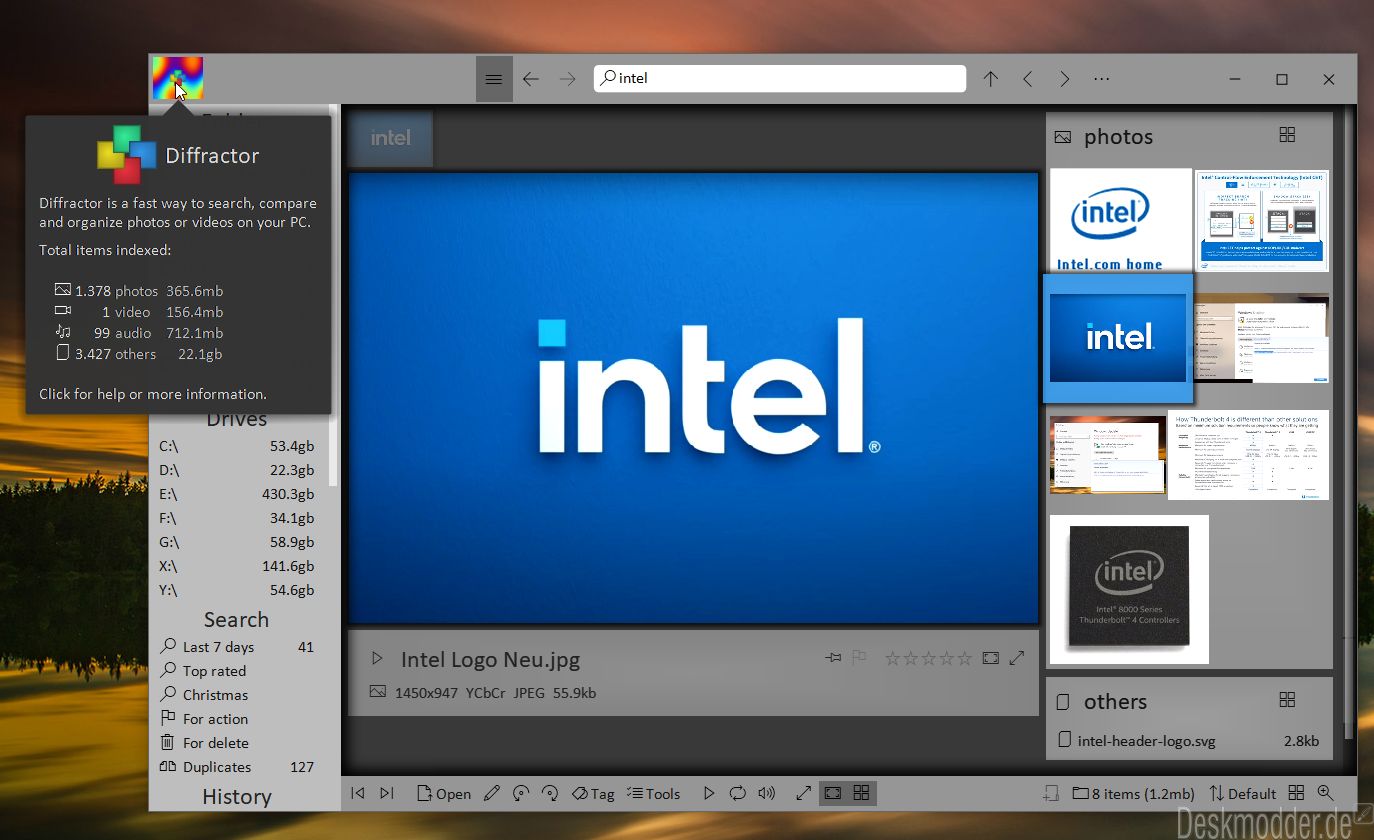Open the Default sort order dropdown
This screenshot has width=1374, height=840.
(1243, 793)
